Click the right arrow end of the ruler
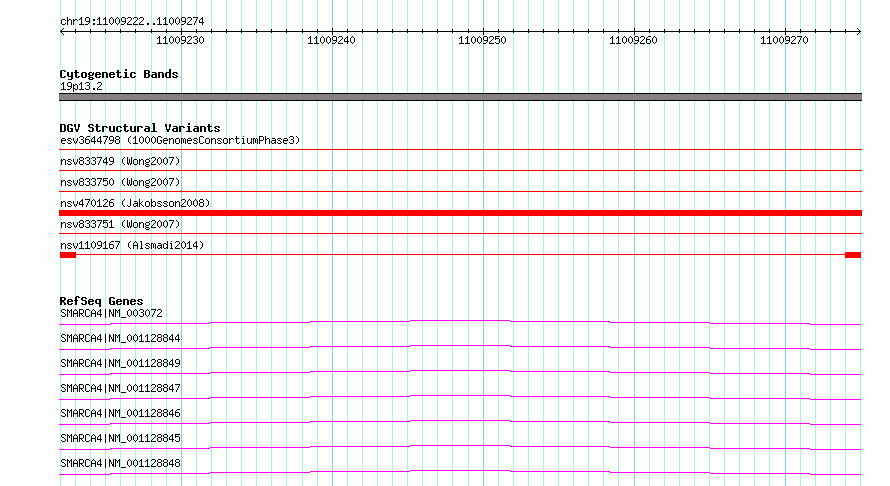Screen dimensions: 890x486 pos(859,32)
